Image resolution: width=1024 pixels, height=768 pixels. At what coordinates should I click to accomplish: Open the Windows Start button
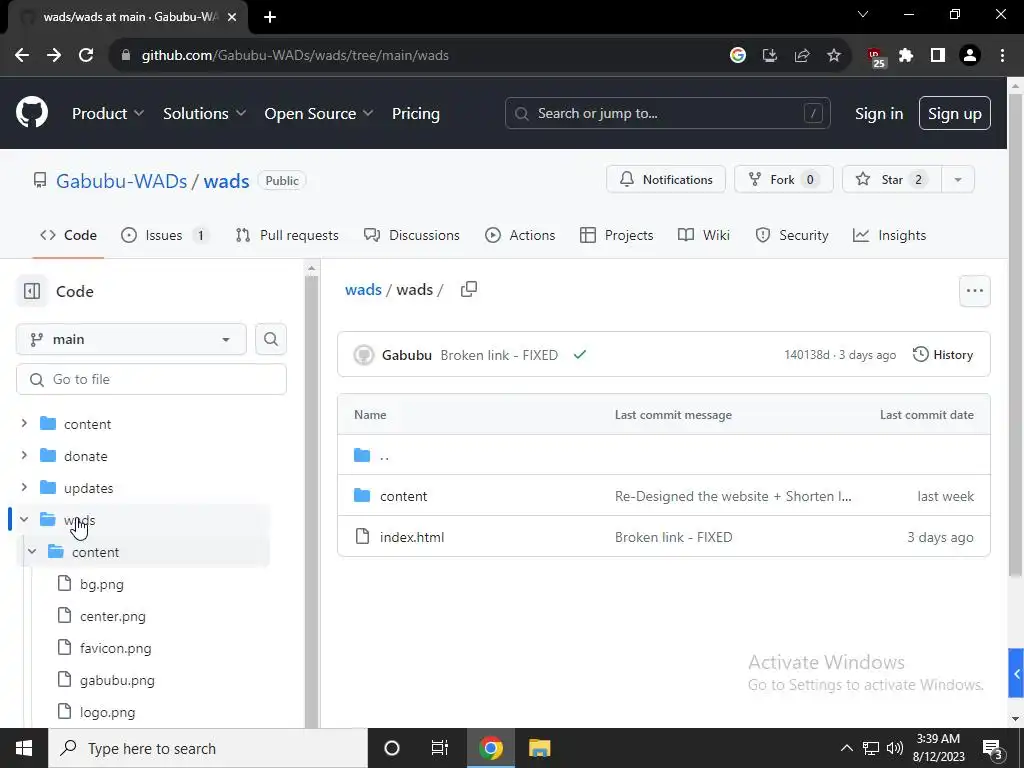(x=24, y=748)
